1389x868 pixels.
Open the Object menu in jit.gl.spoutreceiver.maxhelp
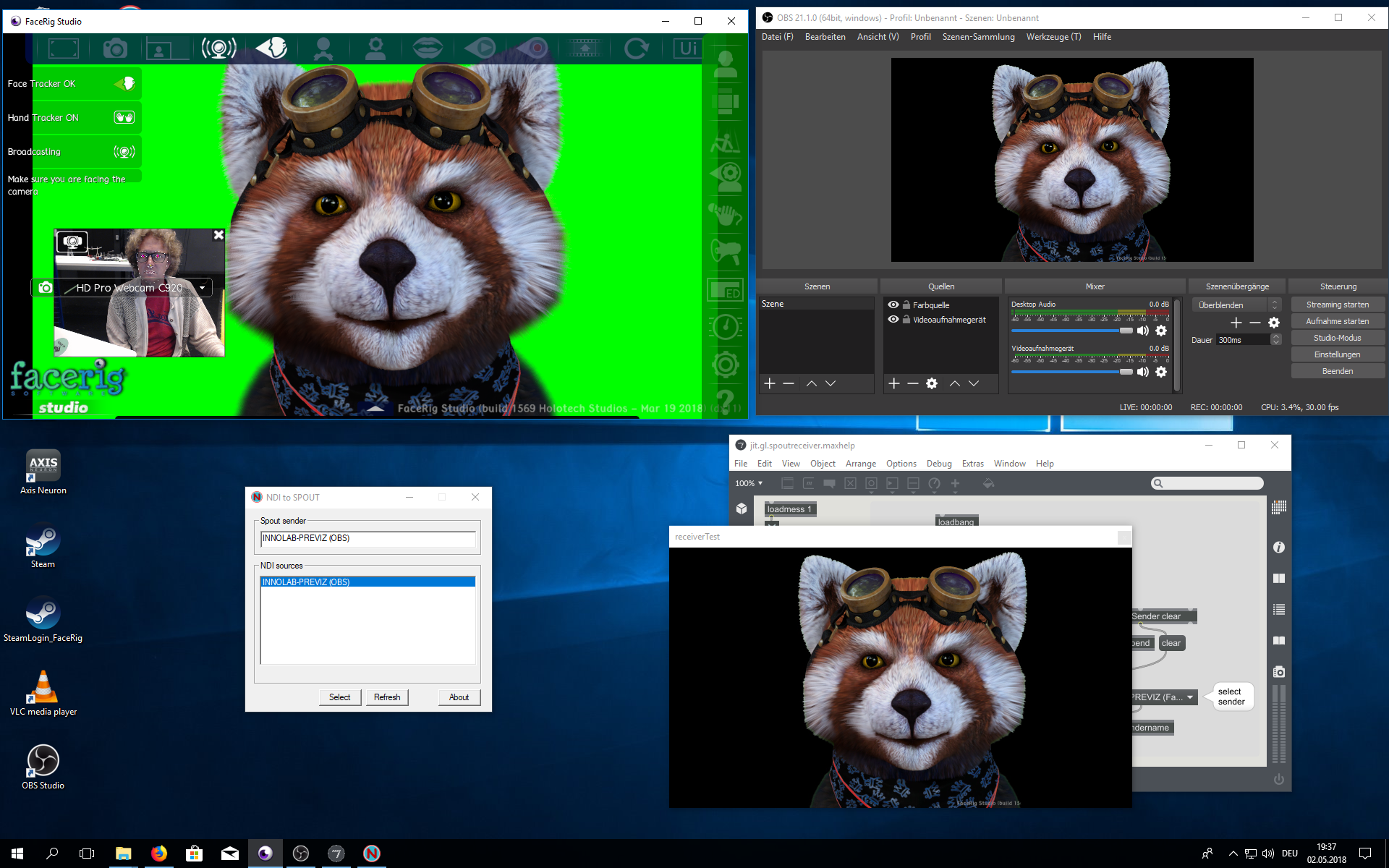click(x=823, y=463)
